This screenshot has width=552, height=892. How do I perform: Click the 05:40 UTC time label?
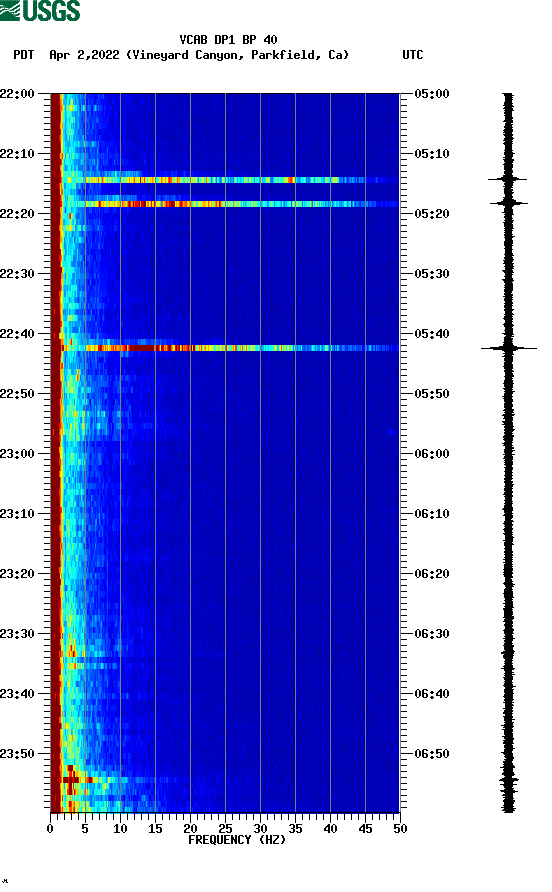(x=432, y=334)
